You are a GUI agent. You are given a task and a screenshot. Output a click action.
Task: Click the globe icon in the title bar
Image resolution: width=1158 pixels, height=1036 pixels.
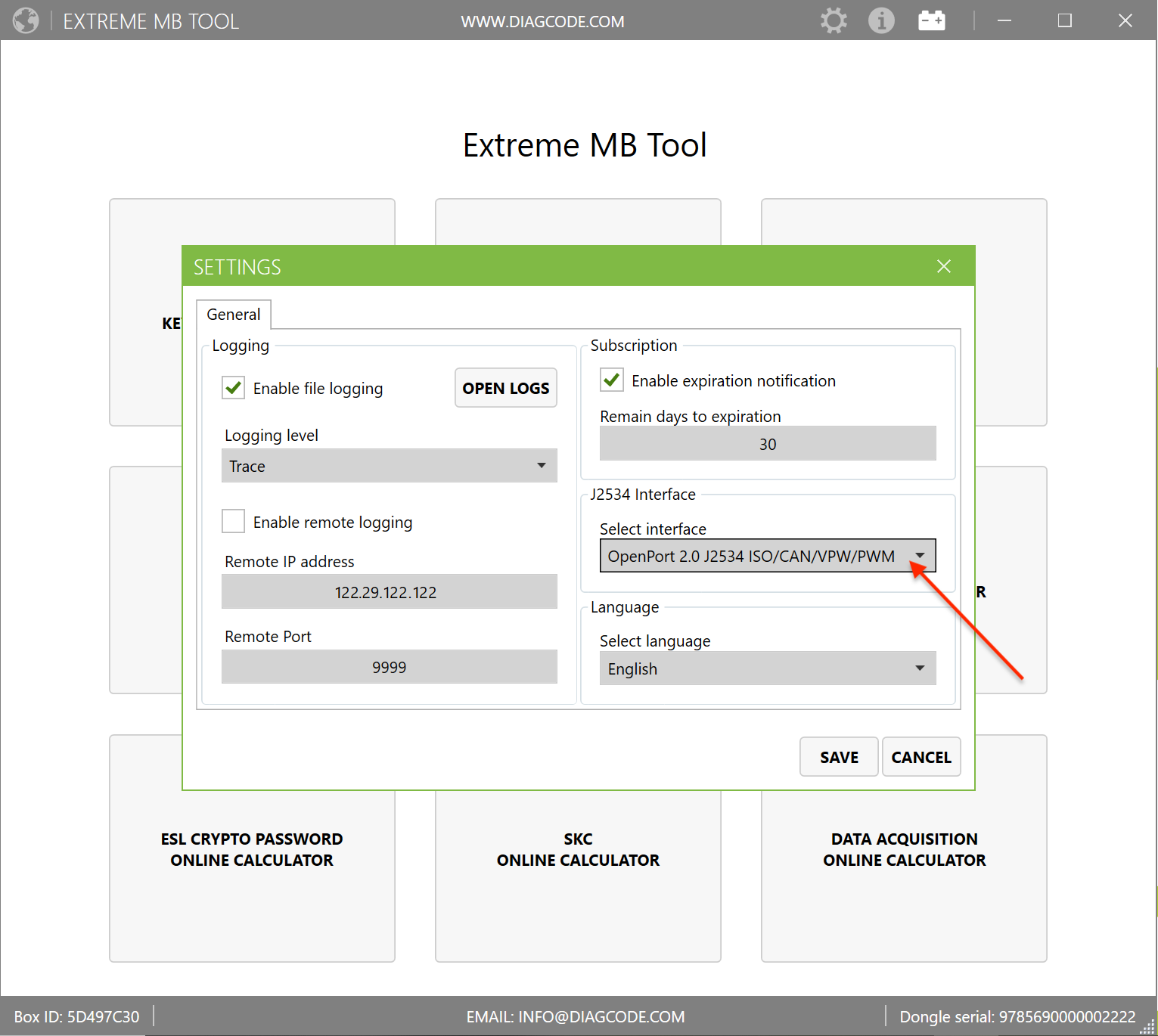[26, 20]
